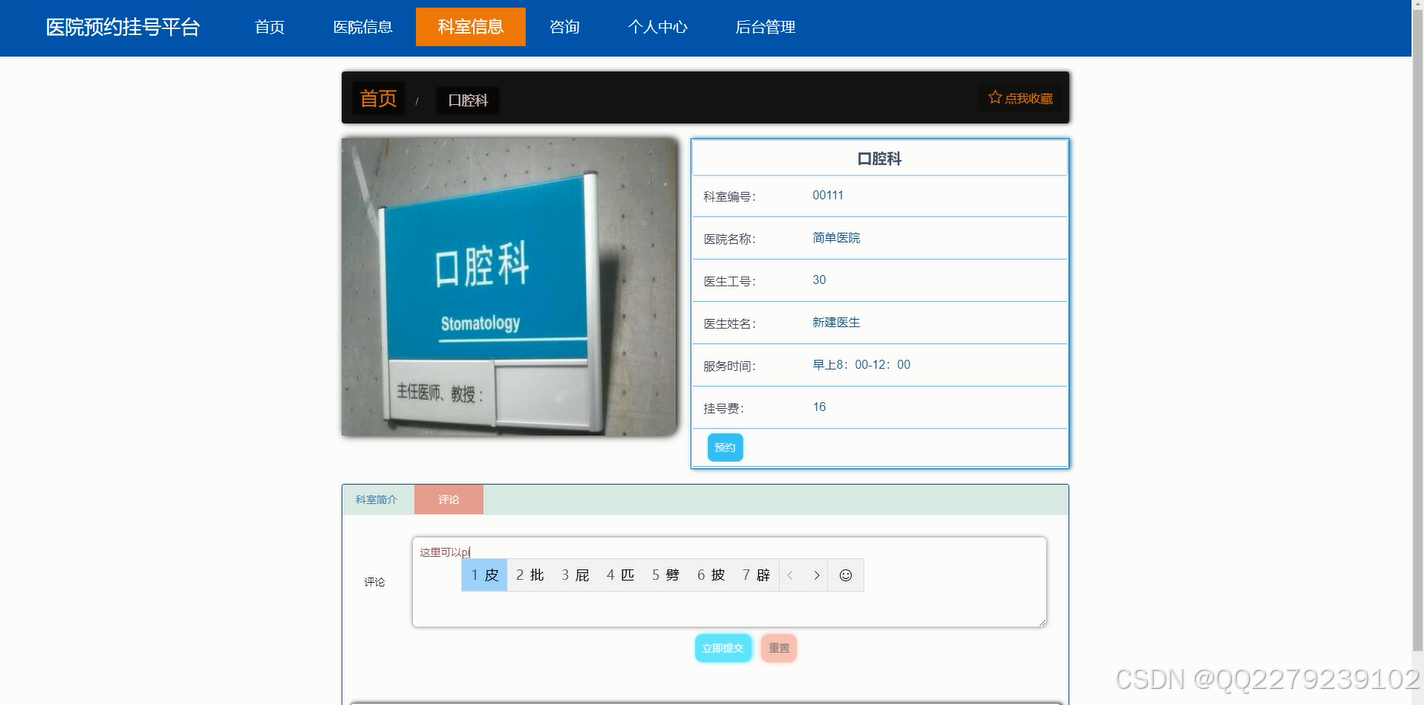
Task: Open the emoji smiley picker in comment box
Action: pyautogui.click(x=845, y=575)
